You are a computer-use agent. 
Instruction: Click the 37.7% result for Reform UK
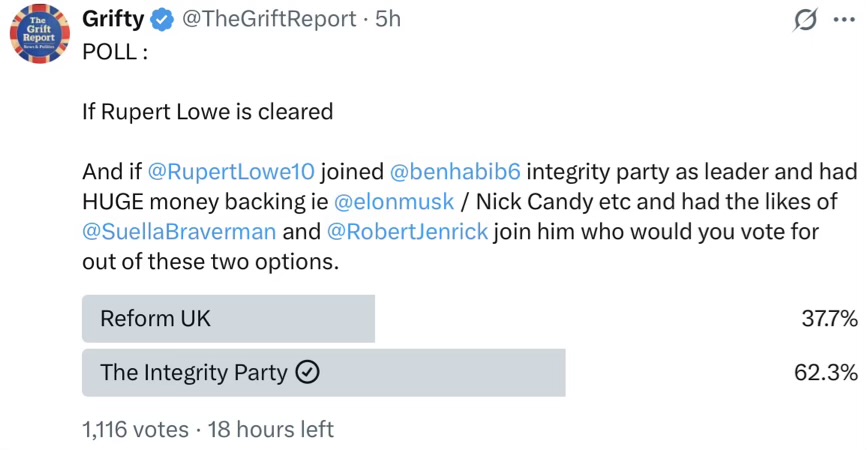click(x=829, y=318)
